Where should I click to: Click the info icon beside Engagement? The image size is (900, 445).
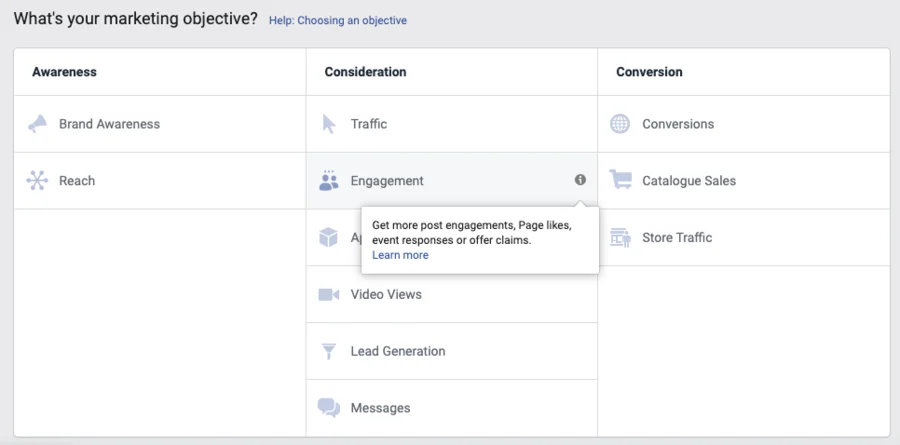point(580,180)
